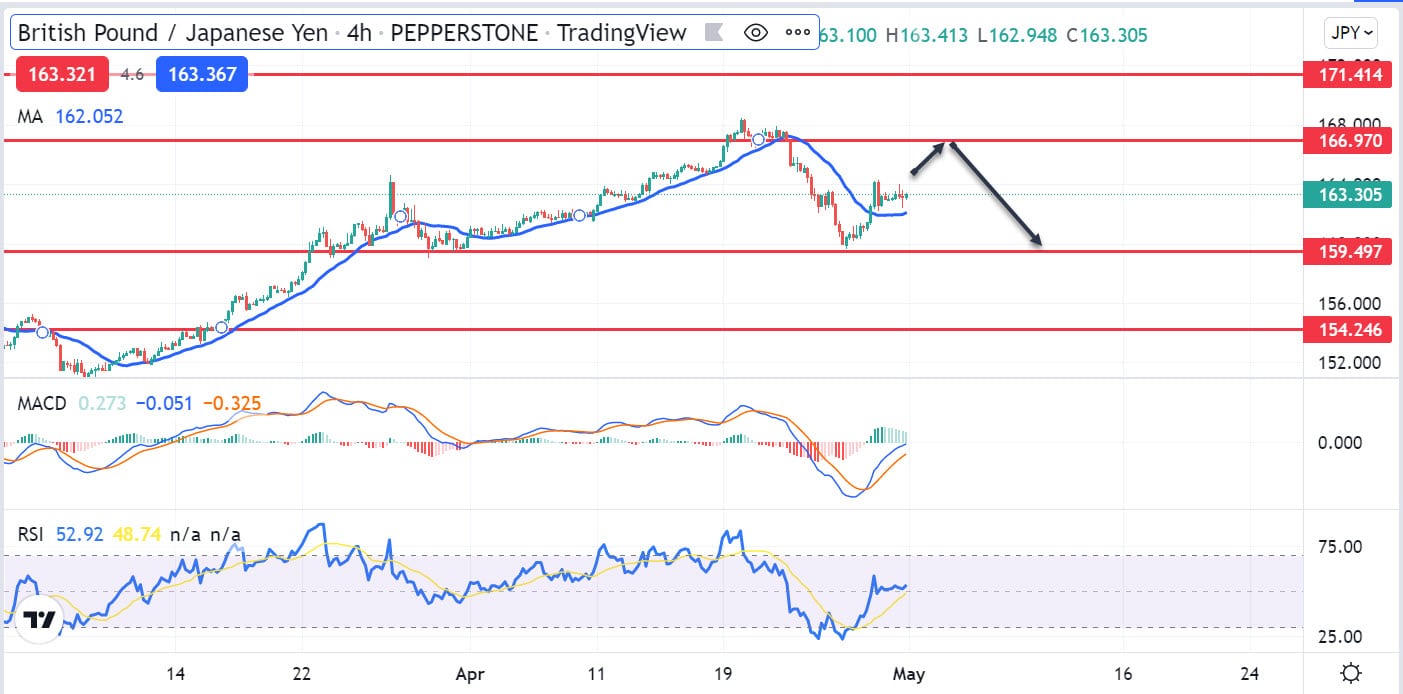Expand the JPY currency dropdown
Viewport: 1403px width, 694px height.
1351,33
